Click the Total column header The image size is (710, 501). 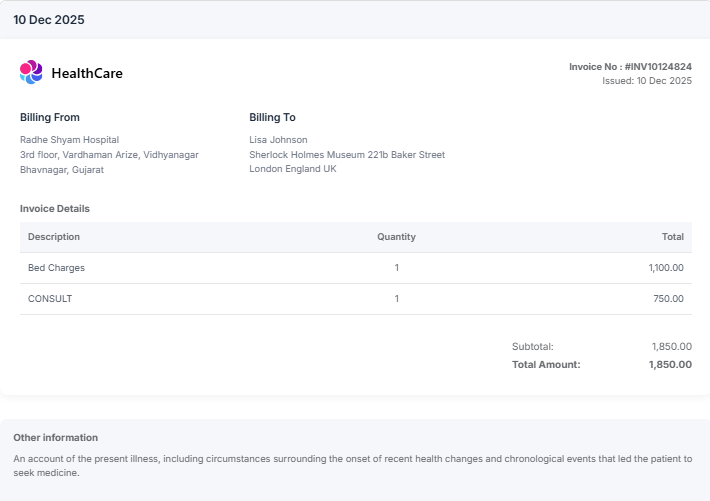tap(672, 237)
